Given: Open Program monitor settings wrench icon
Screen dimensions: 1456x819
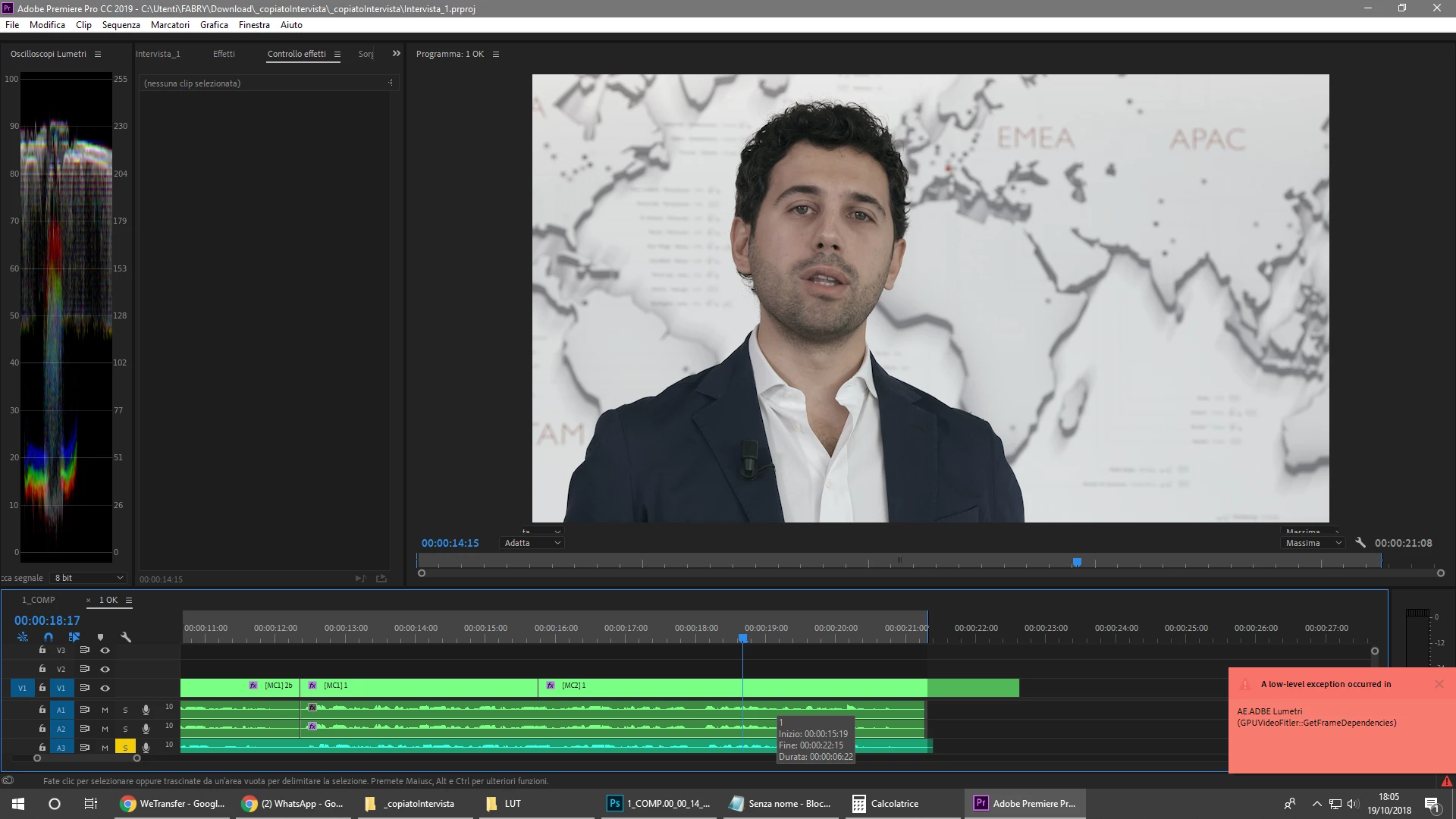Looking at the screenshot, I should pos(1360,543).
